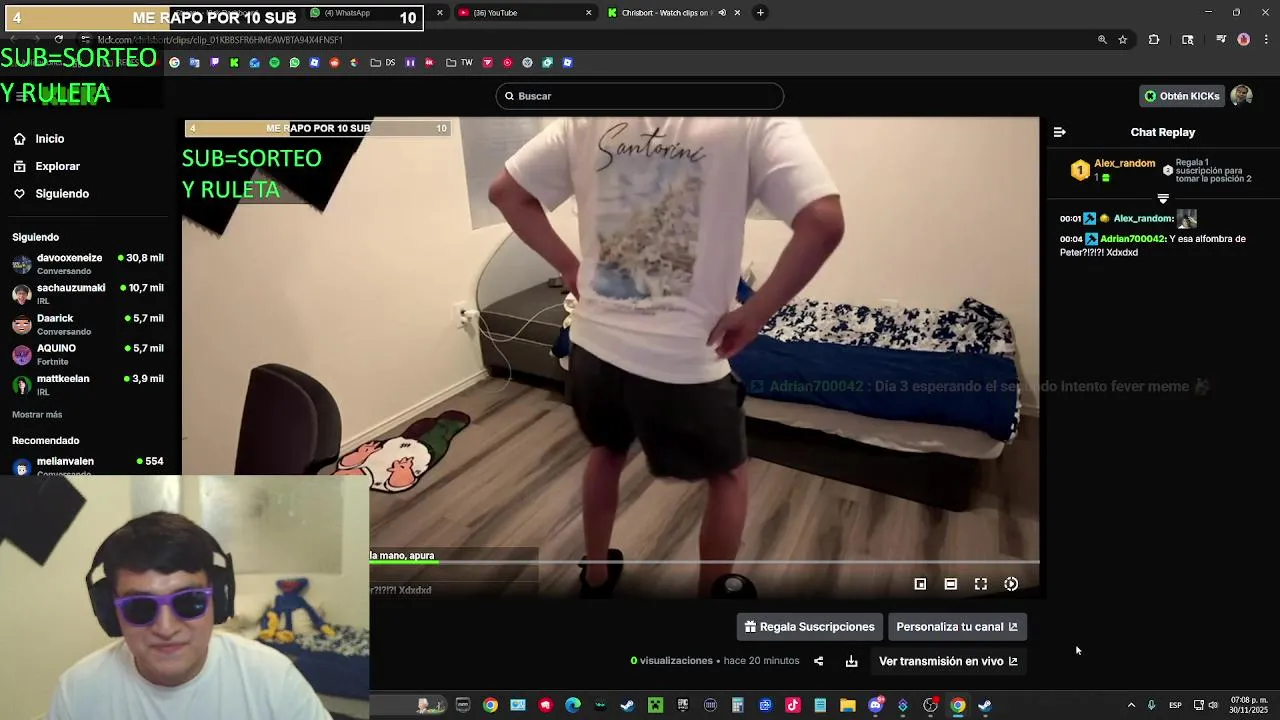Screen dimensions: 1280x720
Task: Open the Chrome profile avatar in the toolbar
Action: tap(1243, 40)
